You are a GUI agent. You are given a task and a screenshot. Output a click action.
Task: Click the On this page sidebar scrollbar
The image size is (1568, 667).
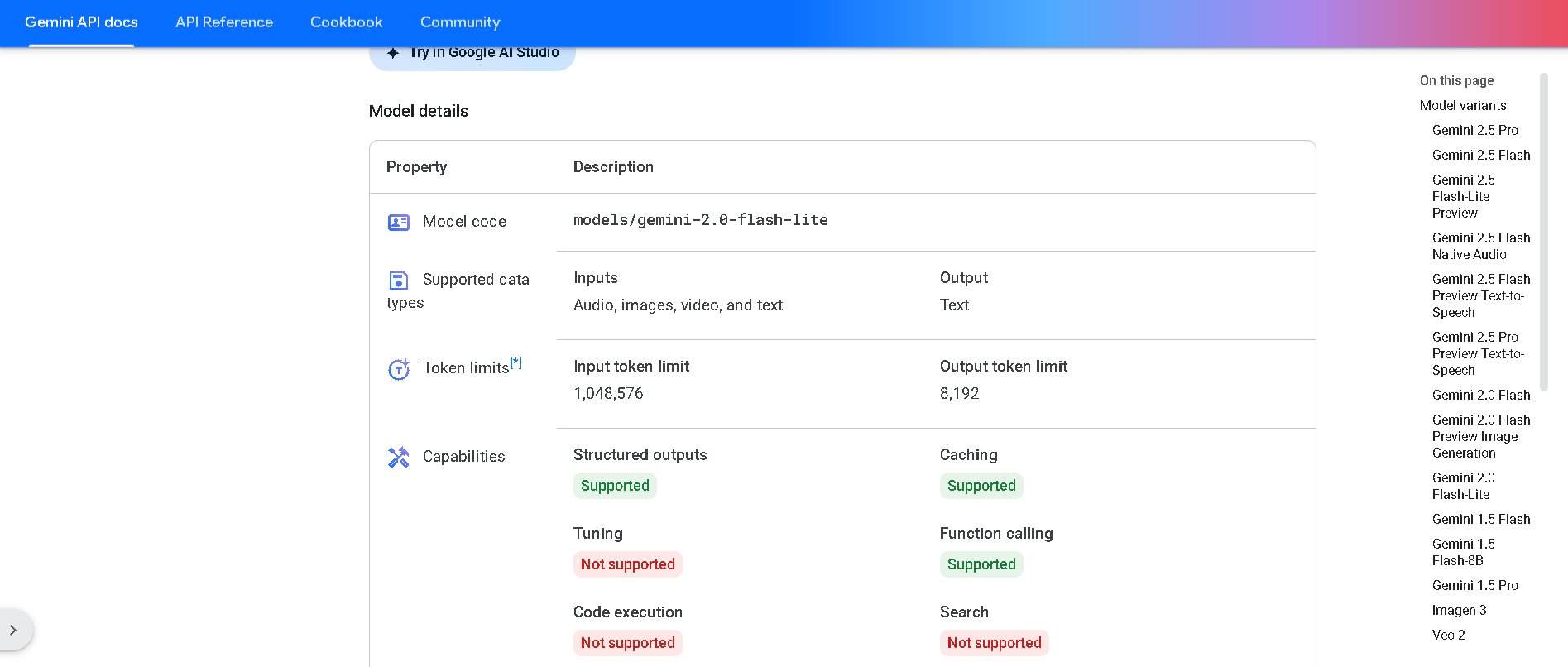(1544, 232)
